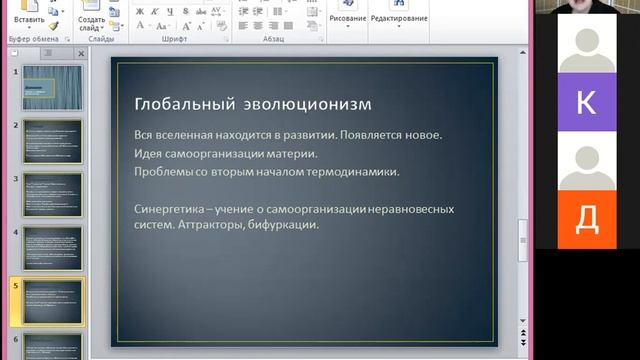Justify text in Абзац group

tap(288, 26)
